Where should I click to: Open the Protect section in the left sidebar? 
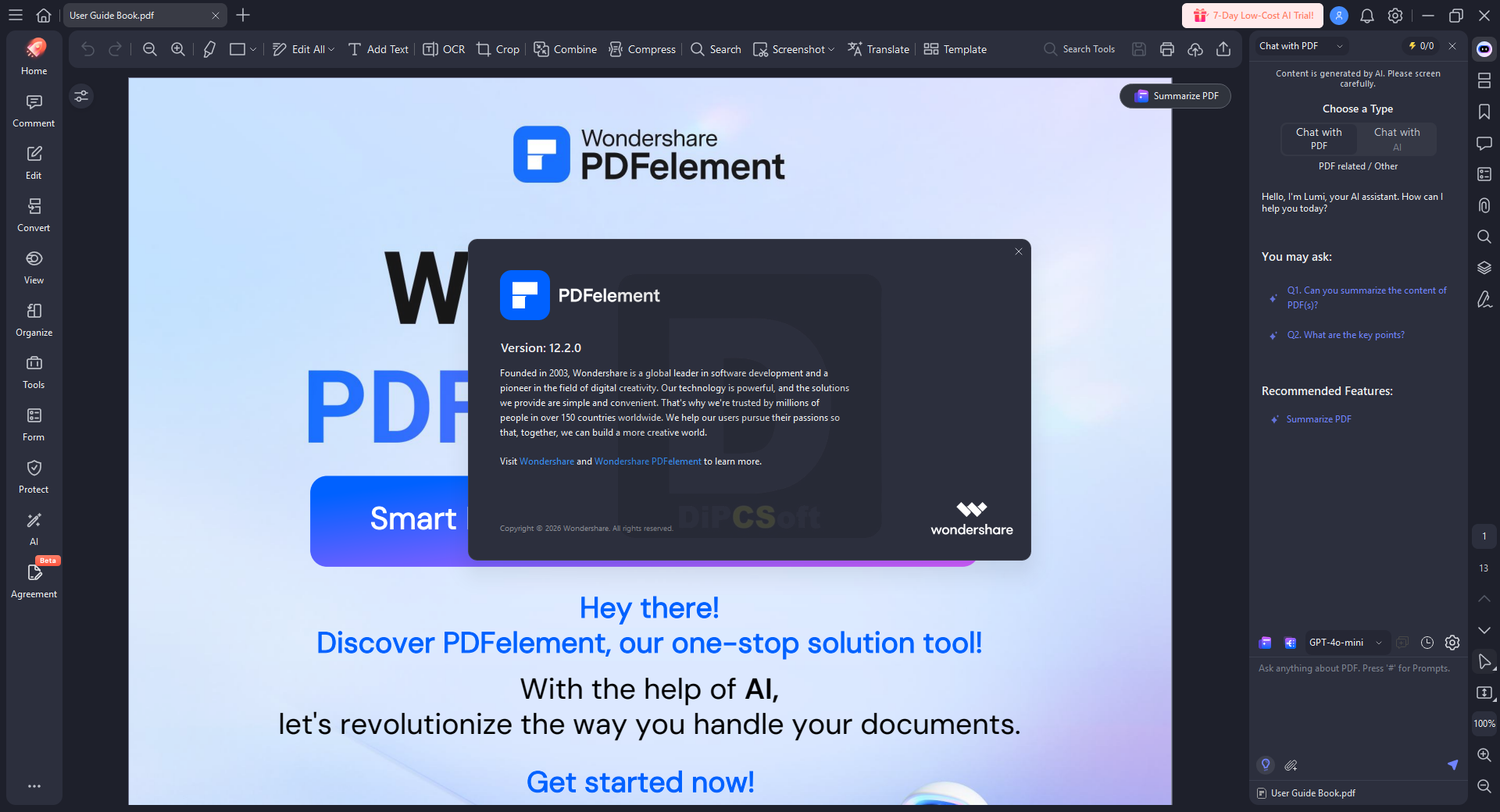(34, 477)
